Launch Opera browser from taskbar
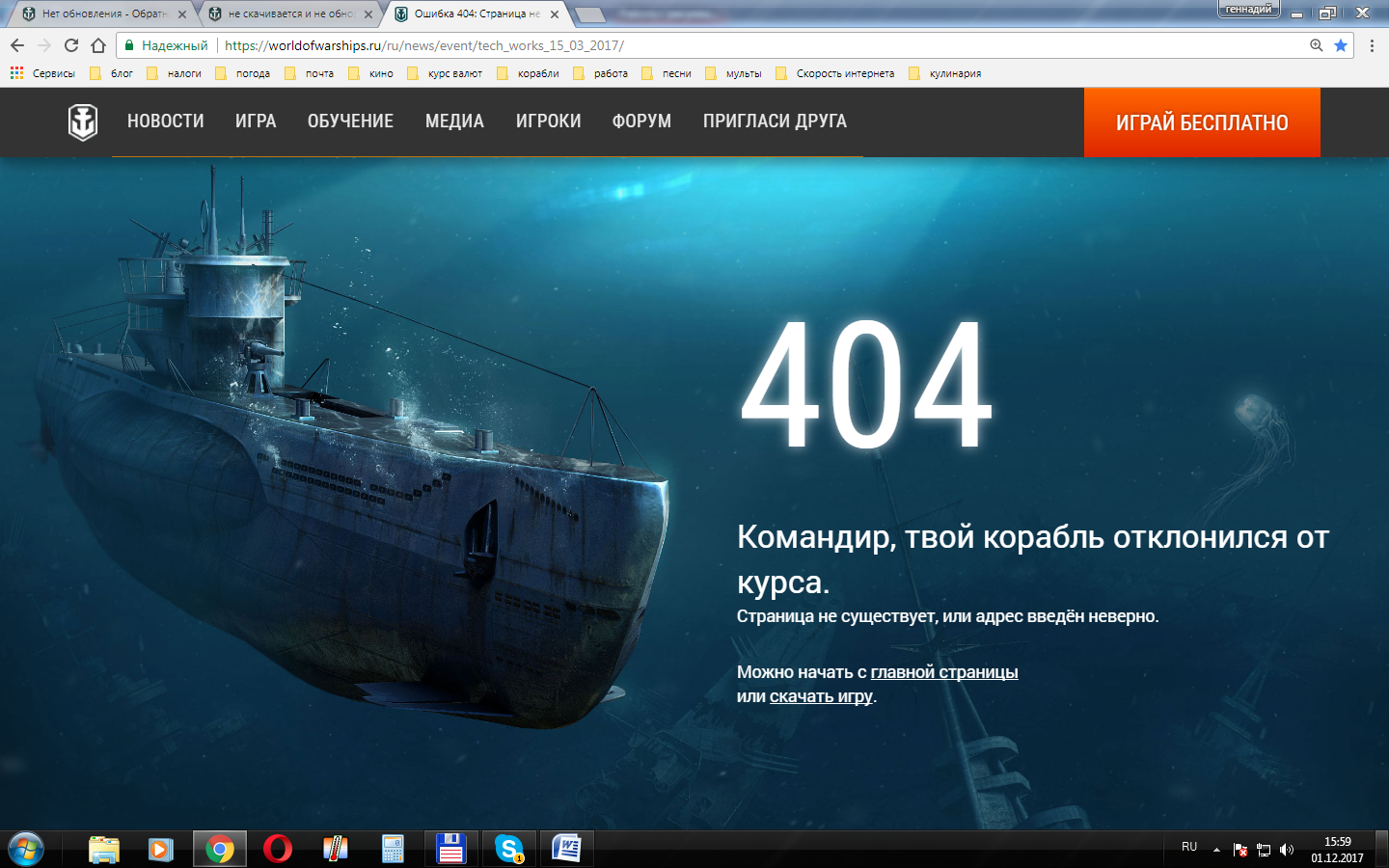The width and height of the screenshot is (1389, 868). click(278, 850)
